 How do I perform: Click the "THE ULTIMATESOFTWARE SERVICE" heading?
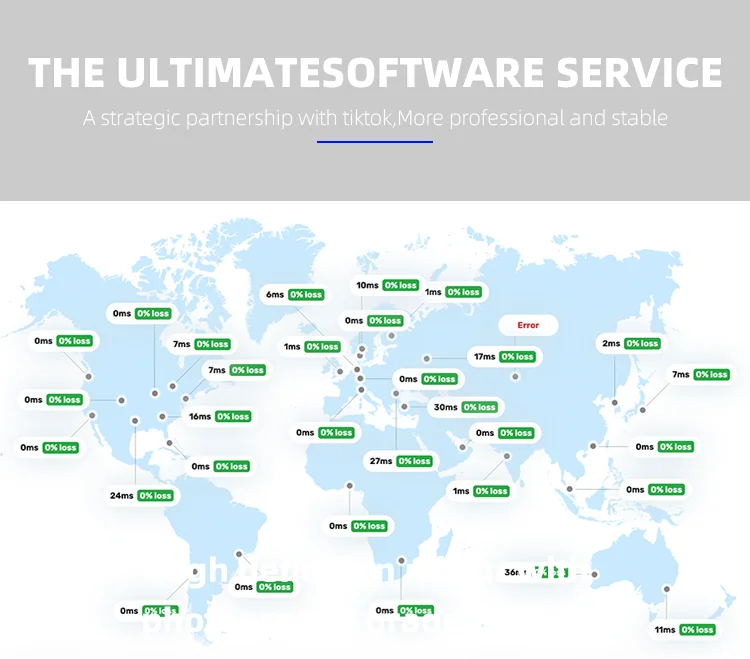(x=375, y=73)
